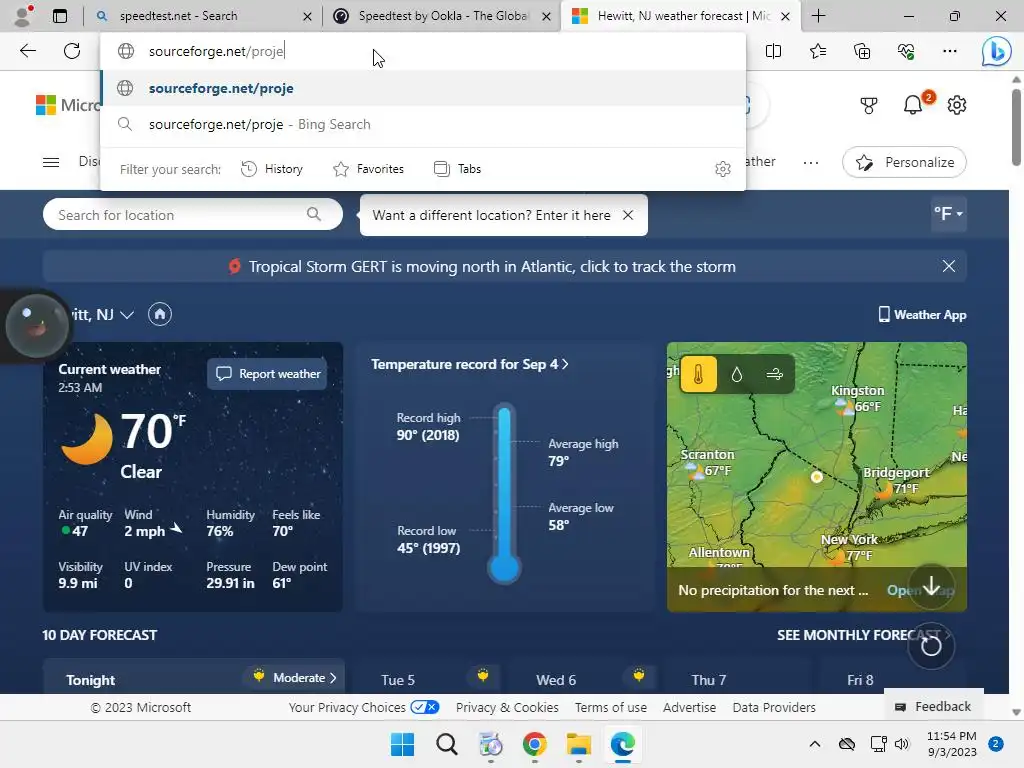Image resolution: width=1024 pixels, height=768 pixels.
Task: Open the MSN page settings gear
Action: 957,104
